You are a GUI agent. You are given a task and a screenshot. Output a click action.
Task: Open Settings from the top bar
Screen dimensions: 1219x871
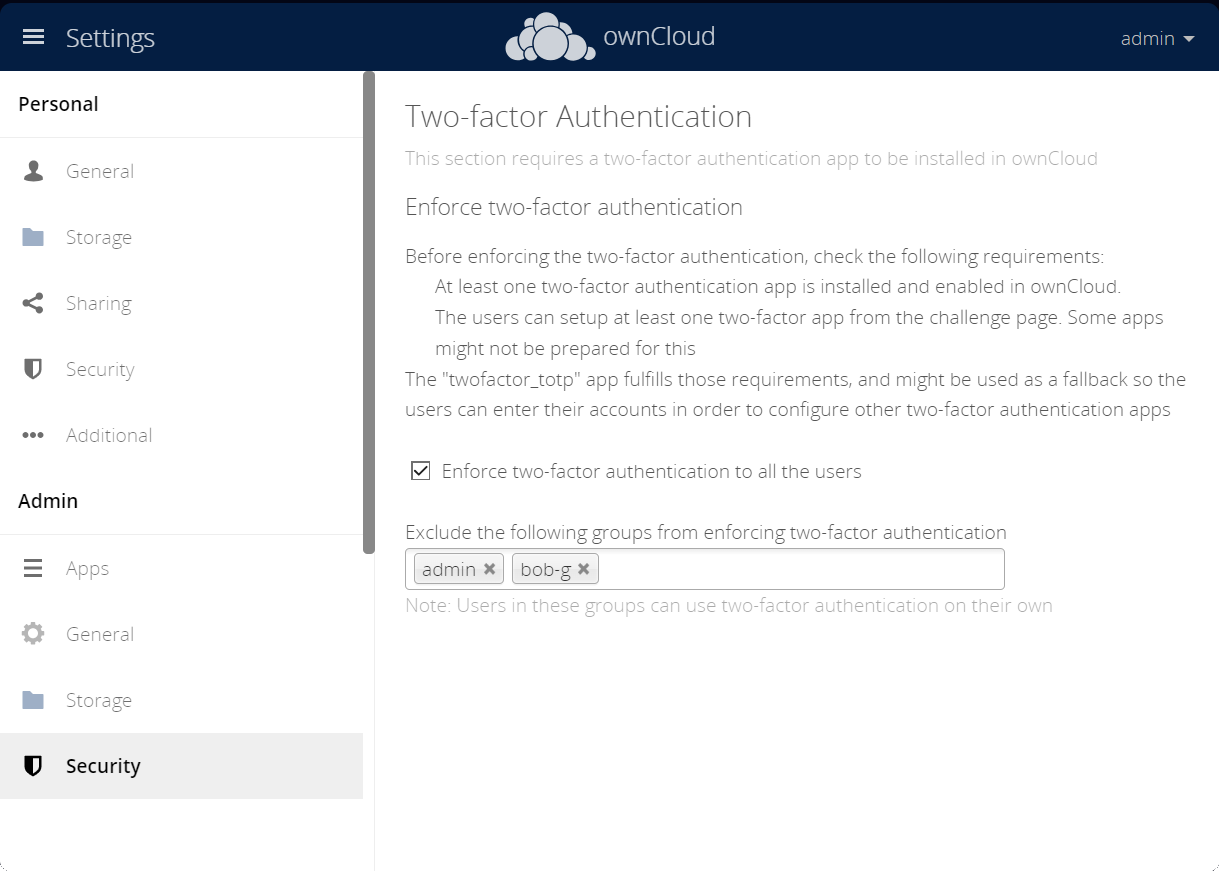tap(110, 37)
